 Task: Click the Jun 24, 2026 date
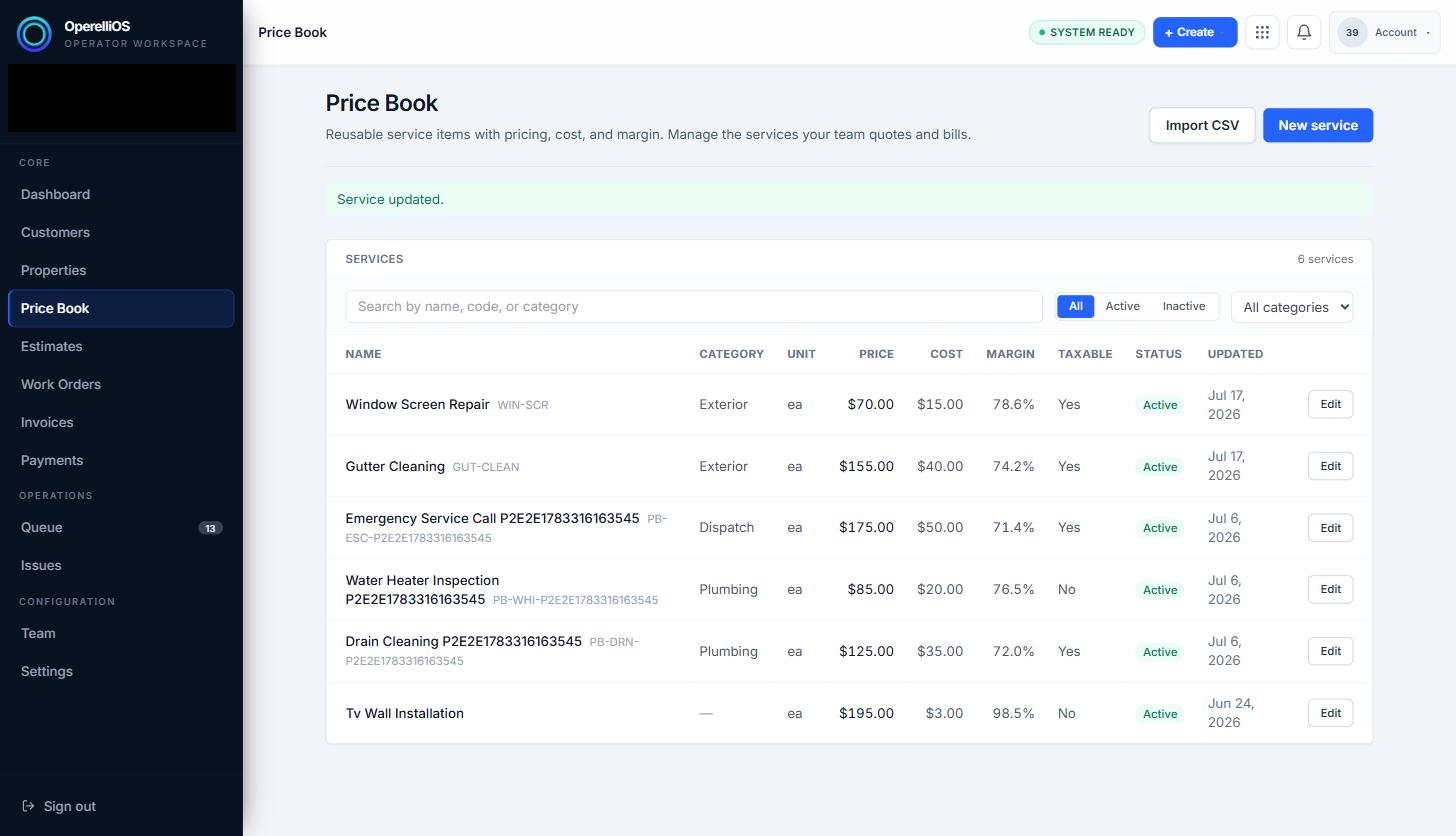[x=1231, y=713]
